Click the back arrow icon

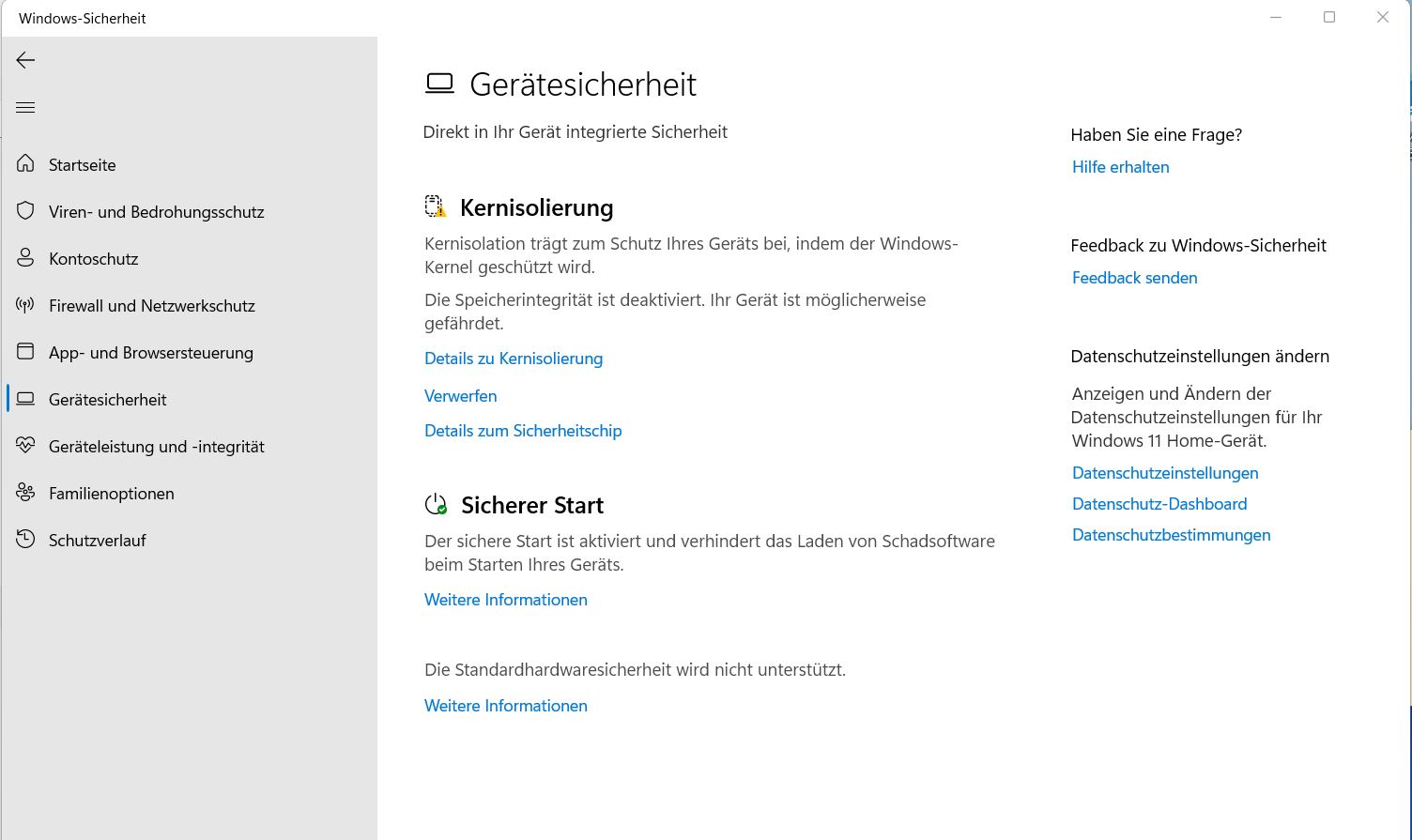point(25,60)
